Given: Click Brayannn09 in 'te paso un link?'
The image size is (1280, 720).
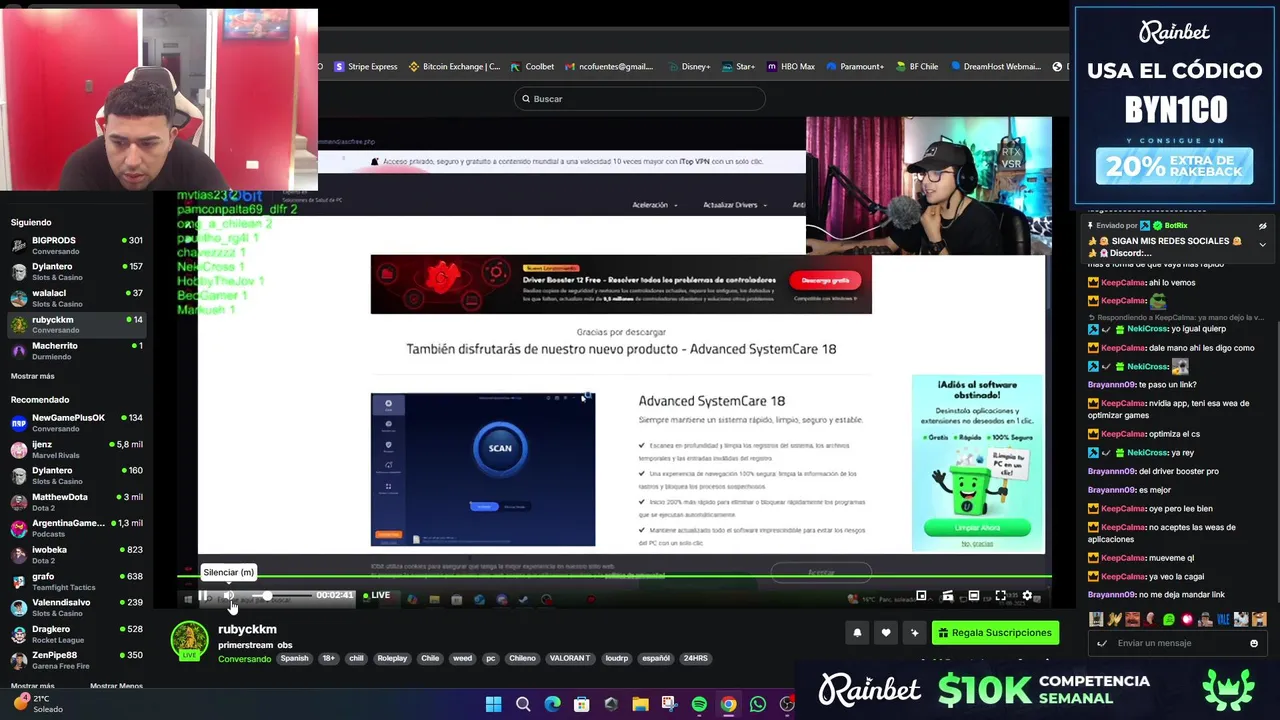Looking at the screenshot, I should tap(1111, 385).
